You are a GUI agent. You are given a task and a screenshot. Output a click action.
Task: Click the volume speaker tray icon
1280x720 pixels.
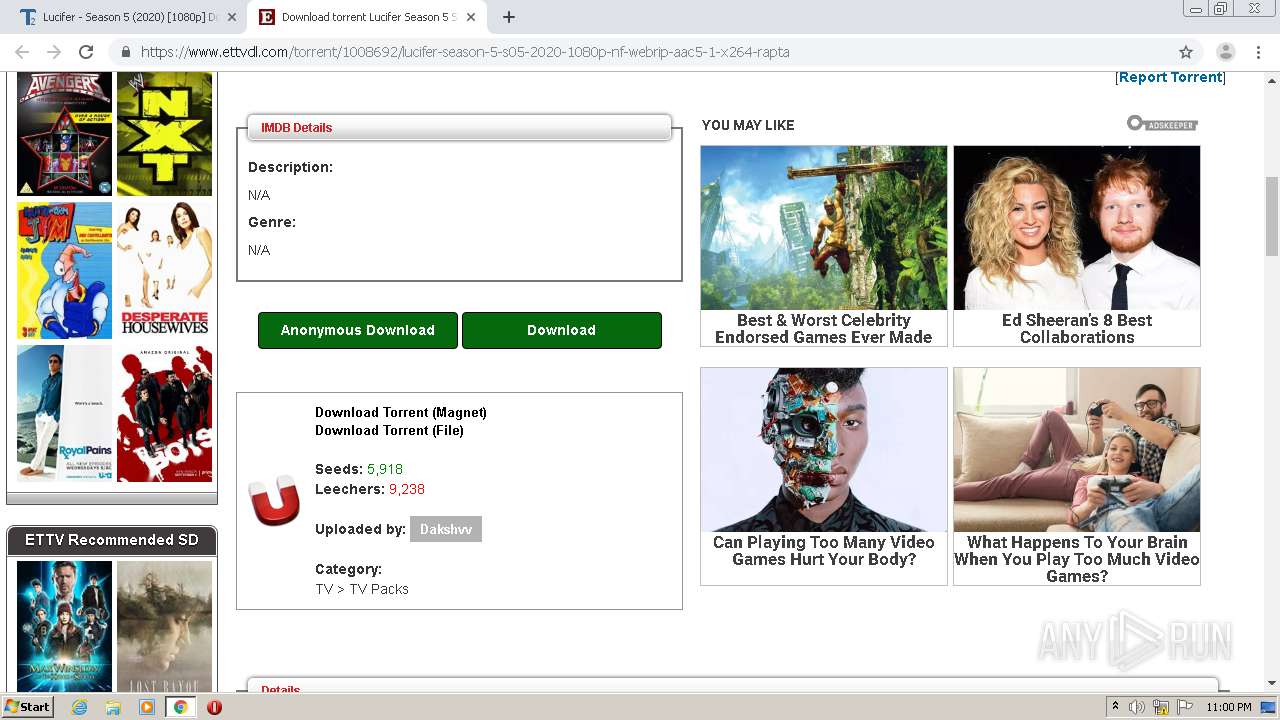1137,707
